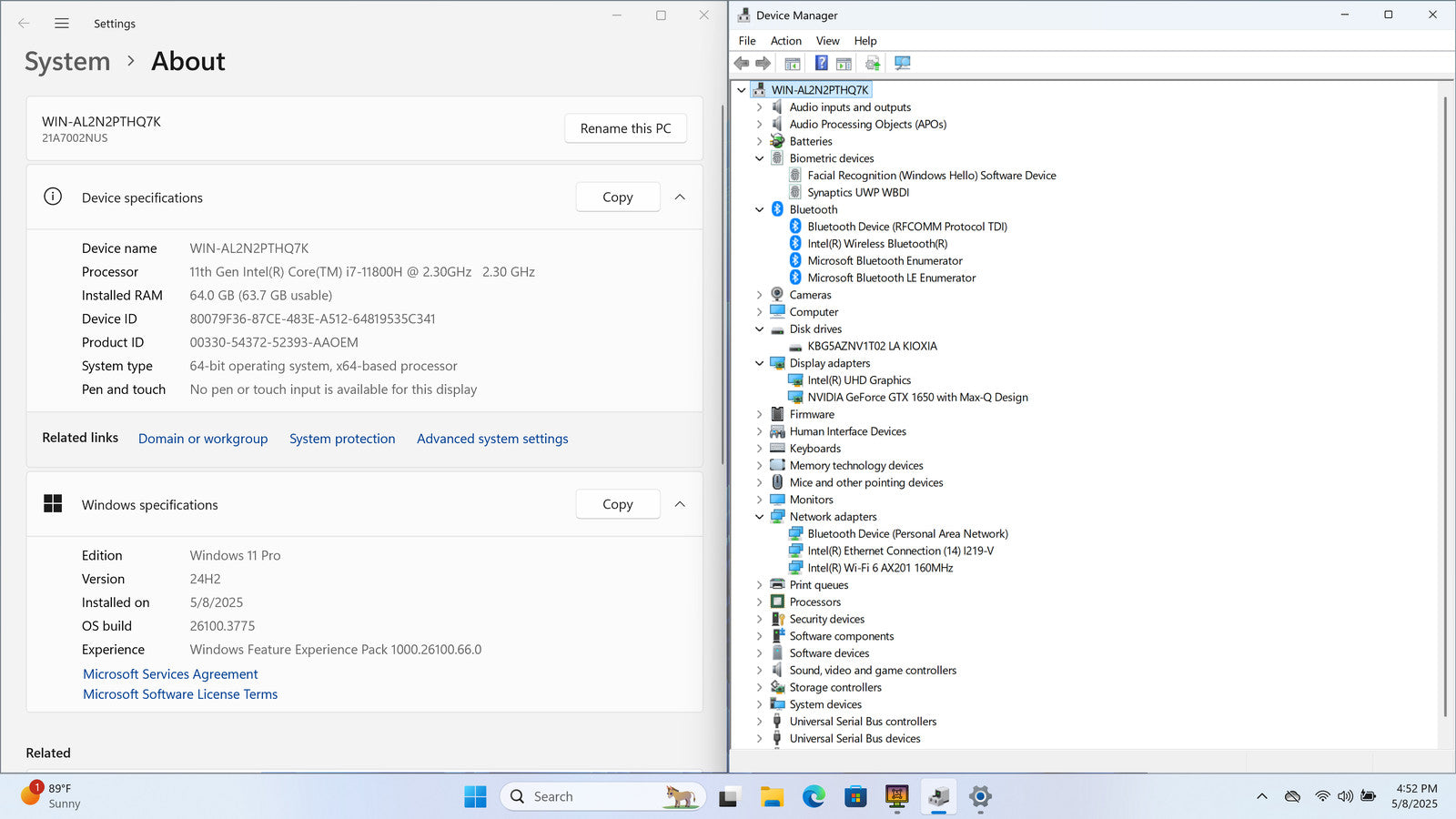Select Synaptics UWP WBDI device
Viewport: 1456px width, 819px height.
coord(858,193)
